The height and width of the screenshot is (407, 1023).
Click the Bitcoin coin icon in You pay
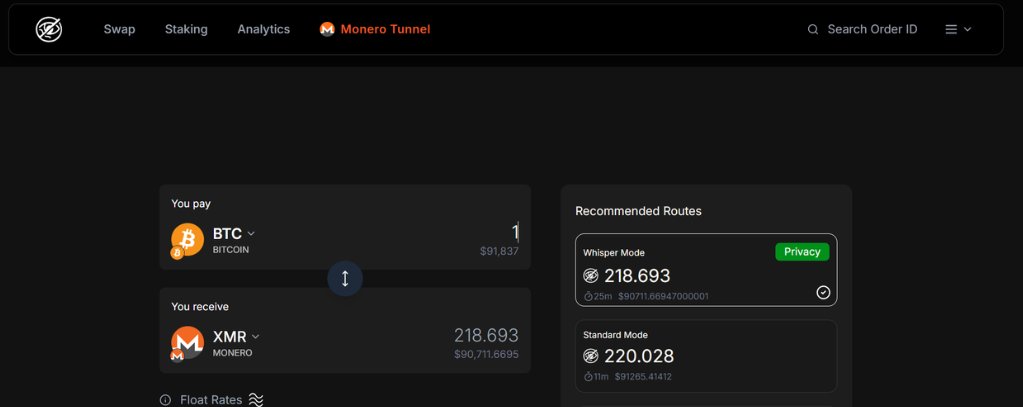(187, 241)
